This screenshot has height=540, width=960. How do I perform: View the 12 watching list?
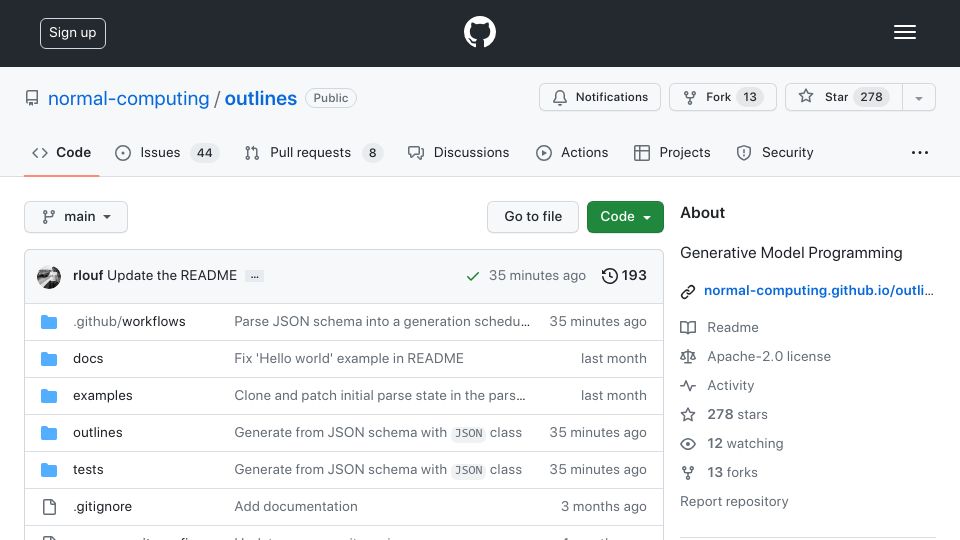pos(745,443)
